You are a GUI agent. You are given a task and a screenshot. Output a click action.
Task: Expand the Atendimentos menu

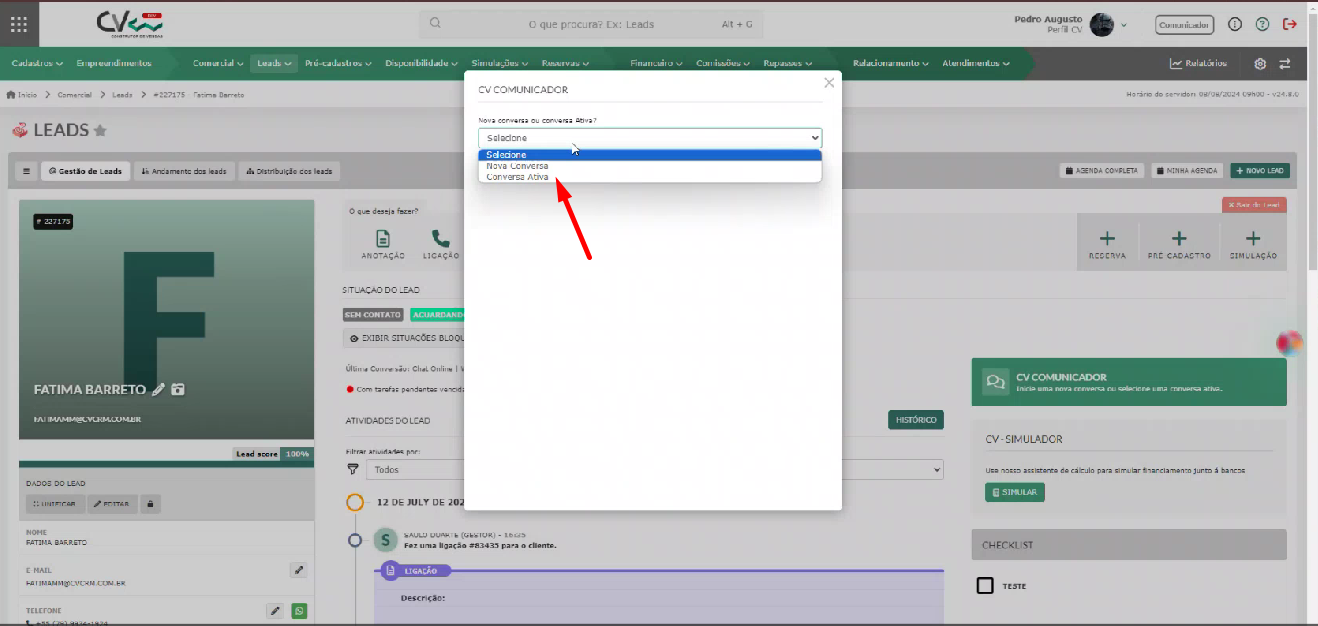[x=975, y=63]
